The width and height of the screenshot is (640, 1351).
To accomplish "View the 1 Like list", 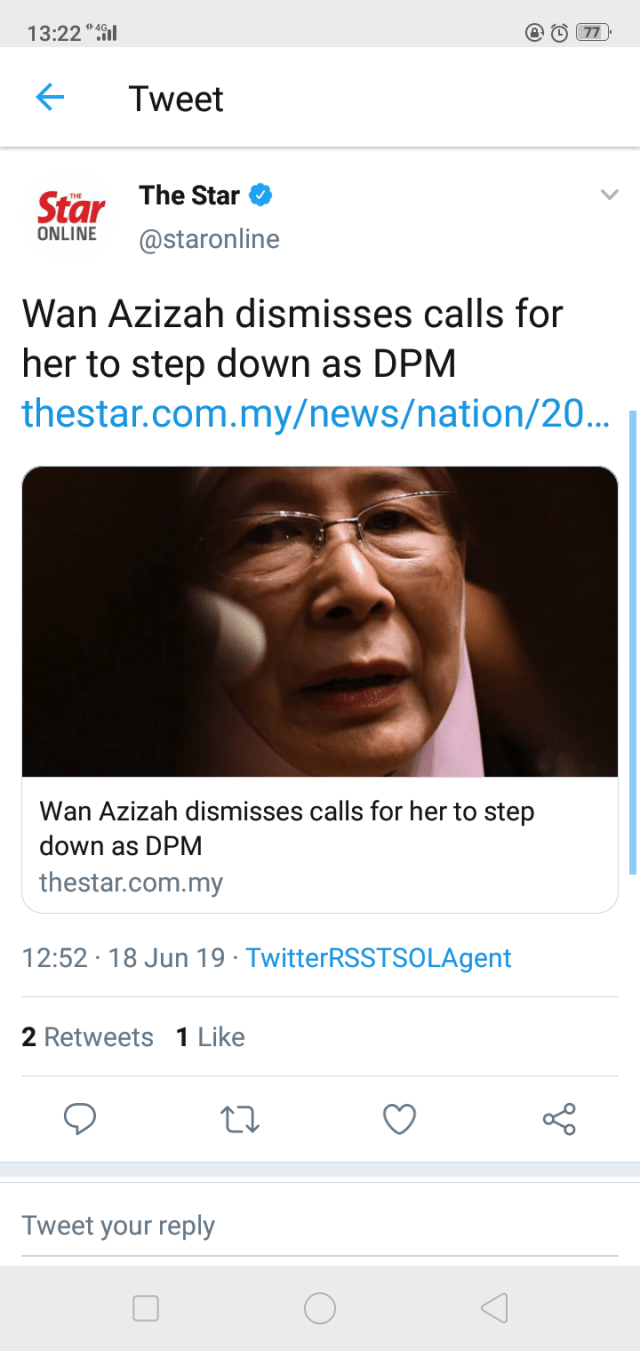I will [211, 1037].
